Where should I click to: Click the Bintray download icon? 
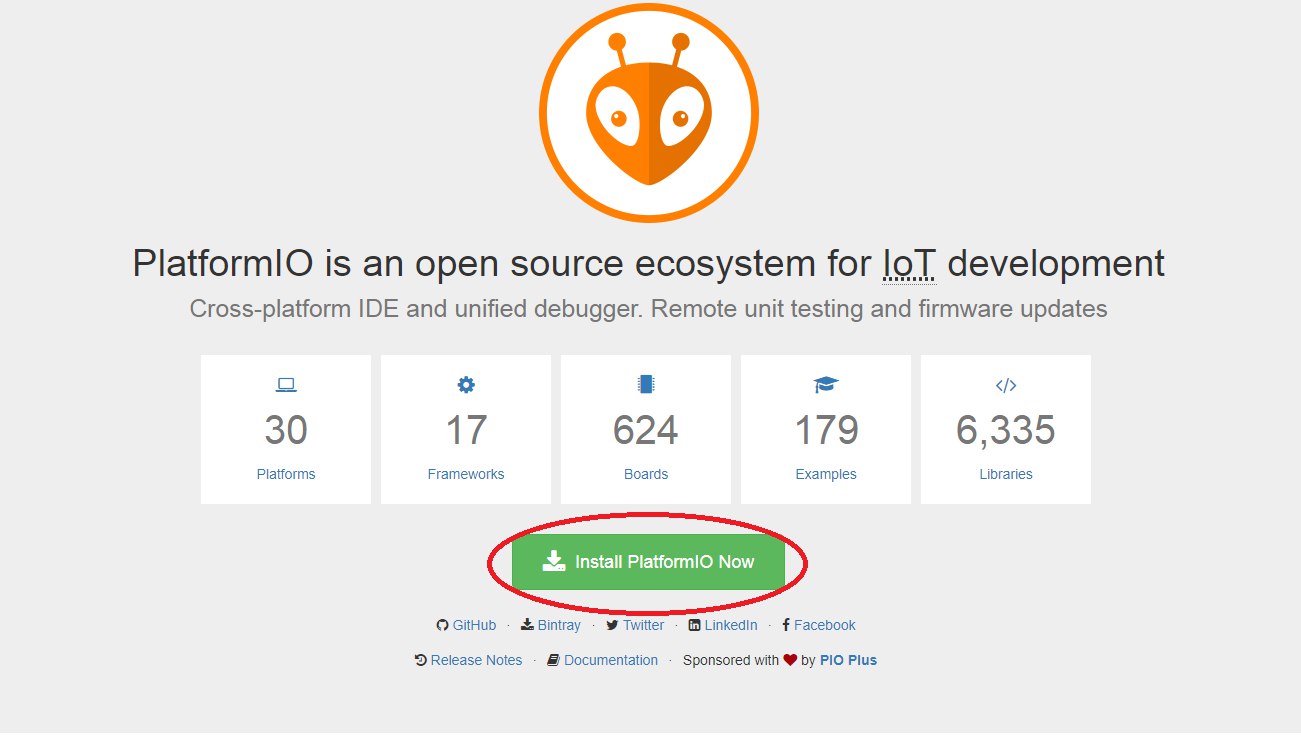pos(527,625)
